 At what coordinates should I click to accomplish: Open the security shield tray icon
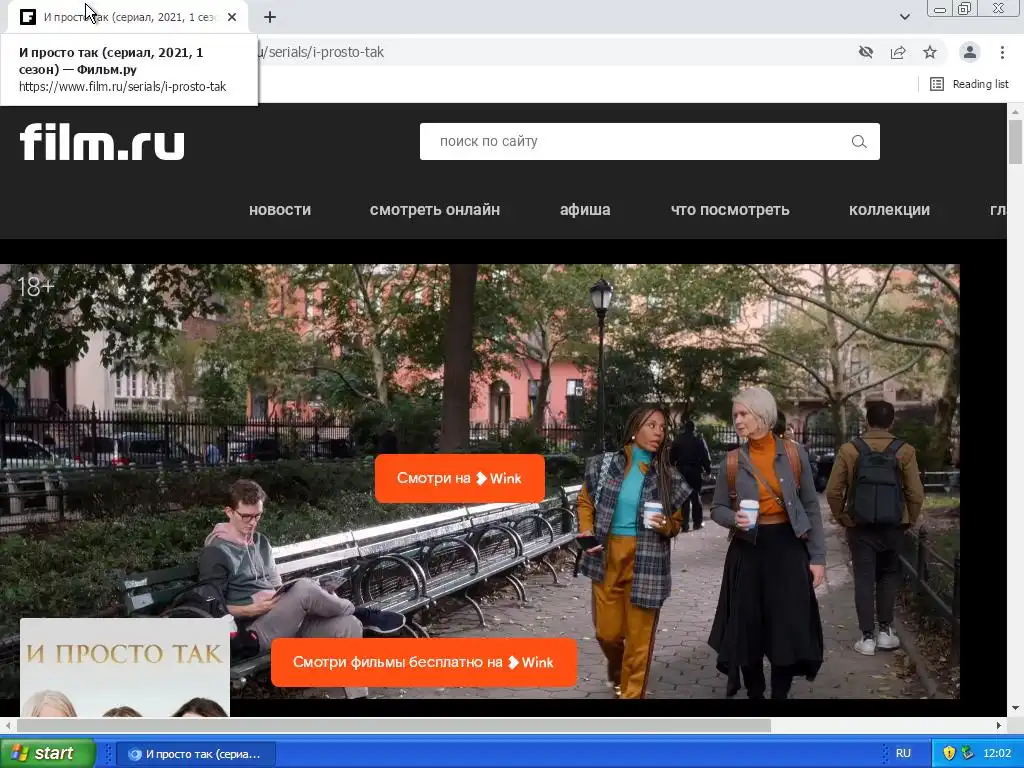click(949, 753)
